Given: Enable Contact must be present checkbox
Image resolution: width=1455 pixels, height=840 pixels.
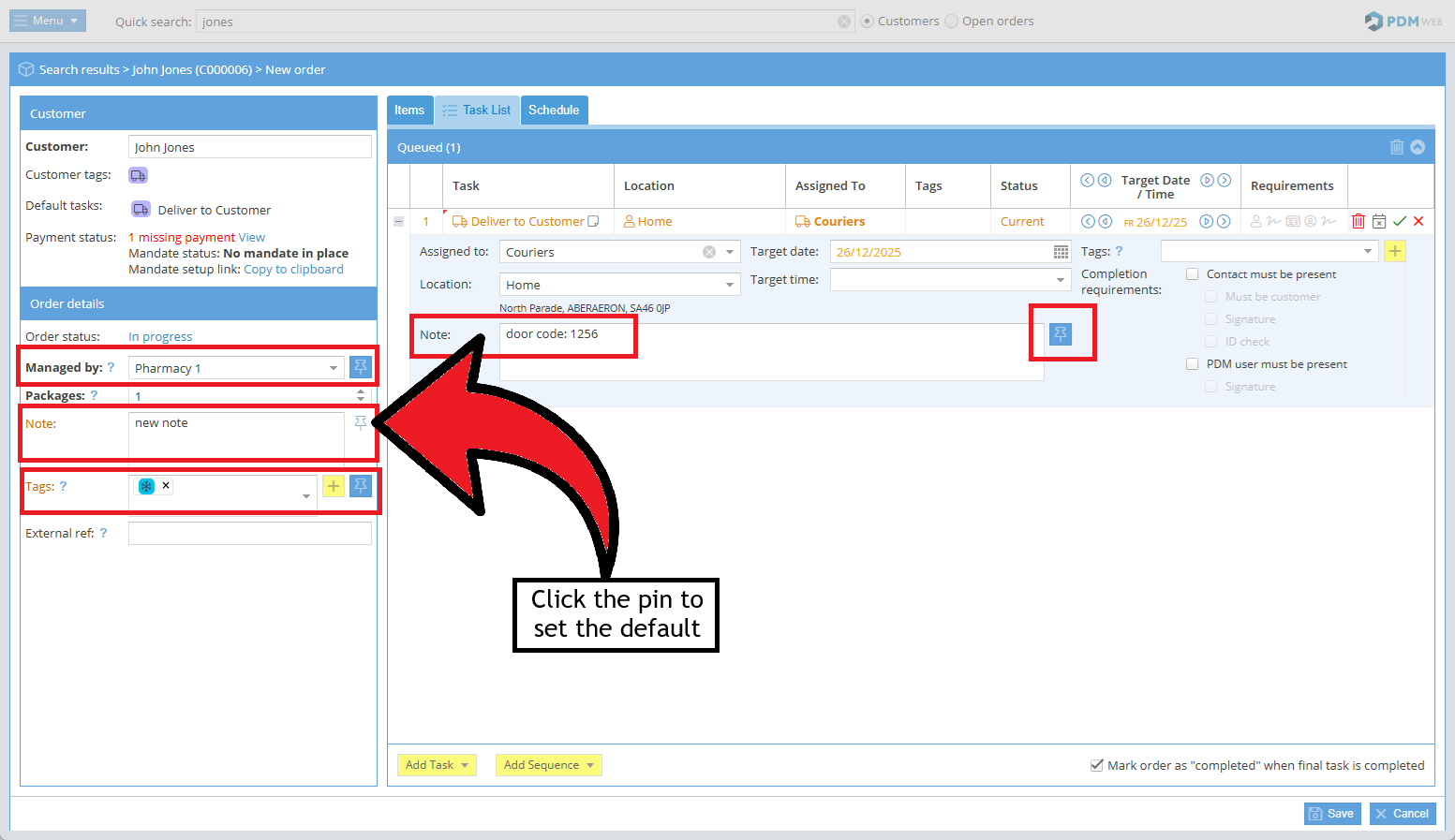Looking at the screenshot, I should point(1193,274).
